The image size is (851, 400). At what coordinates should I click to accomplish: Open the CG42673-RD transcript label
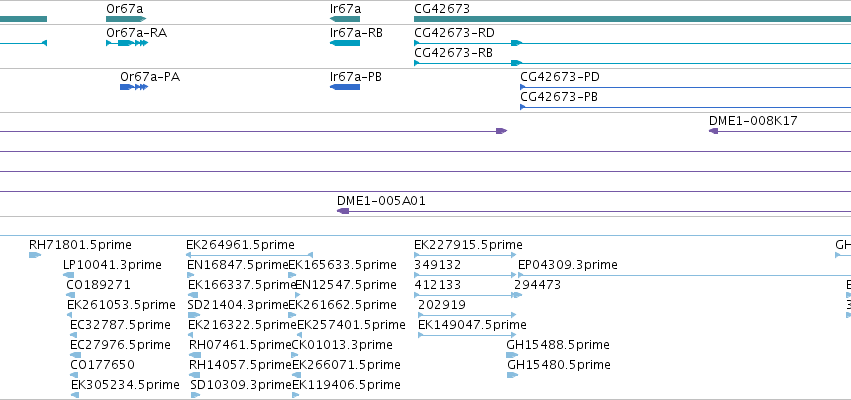(453, 33)
